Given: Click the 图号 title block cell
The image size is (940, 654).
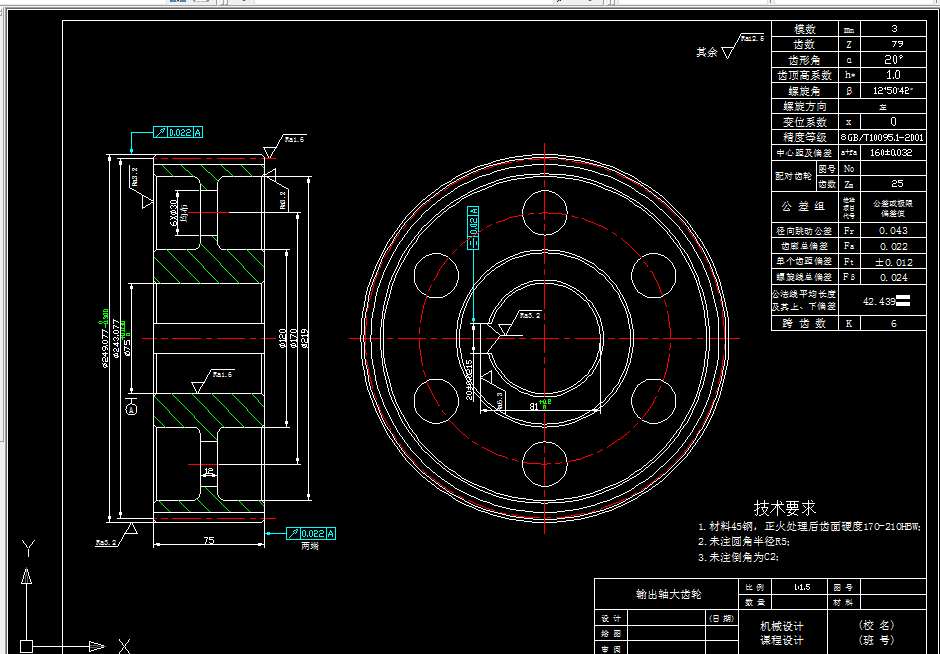Looking at the screenshot, I should tap(843, 587).
